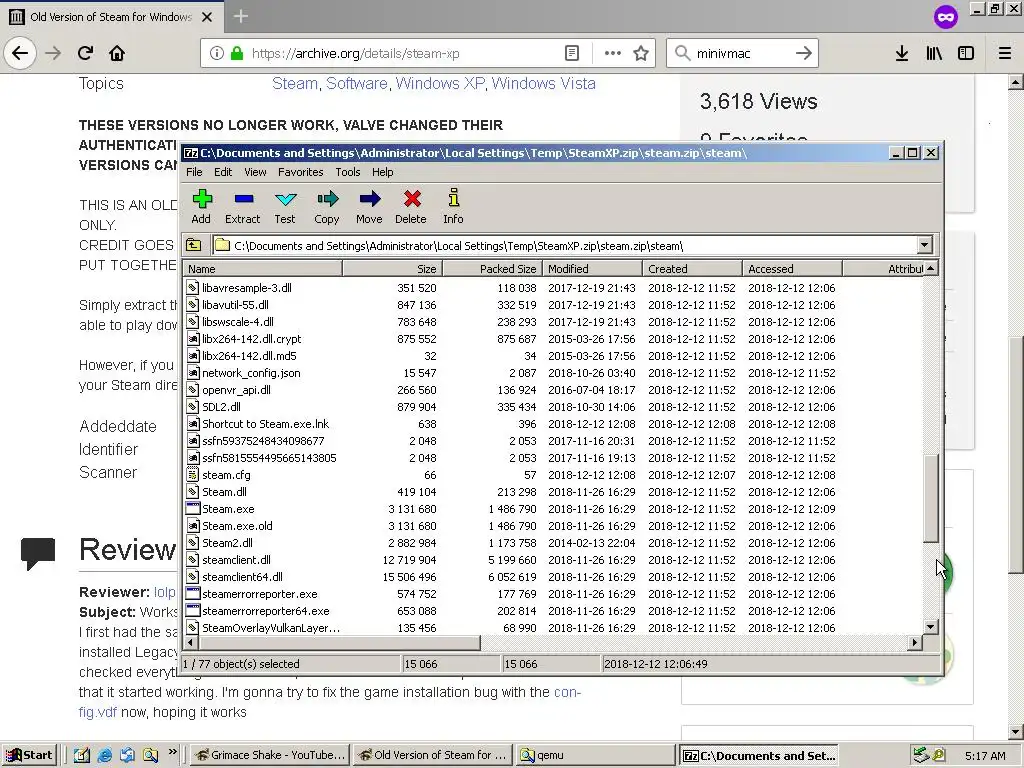
Task: Open Firefox library icon
Action: (934, 54)
